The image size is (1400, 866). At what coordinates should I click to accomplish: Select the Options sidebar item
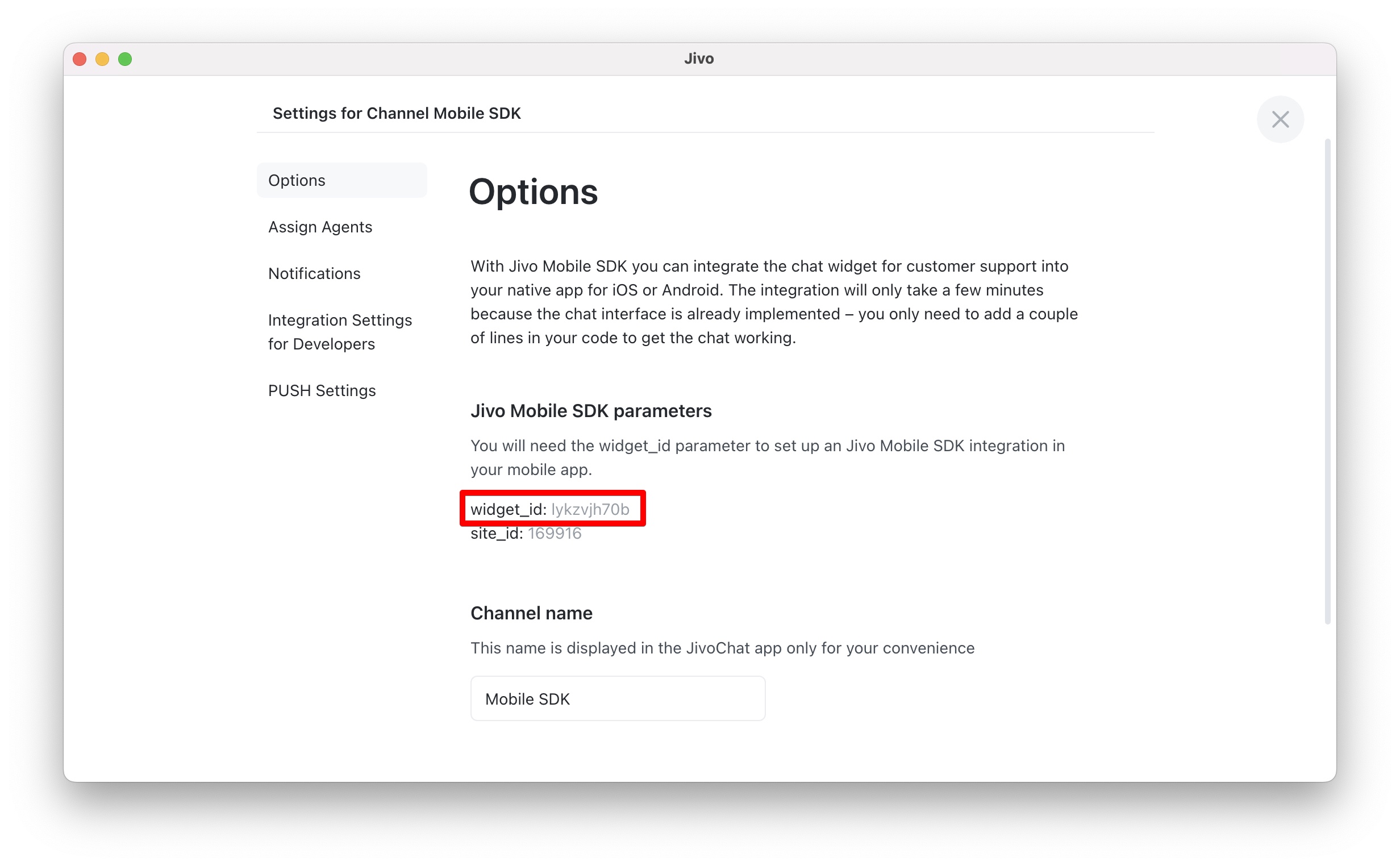pyautogui.click(x=342, y=181)
